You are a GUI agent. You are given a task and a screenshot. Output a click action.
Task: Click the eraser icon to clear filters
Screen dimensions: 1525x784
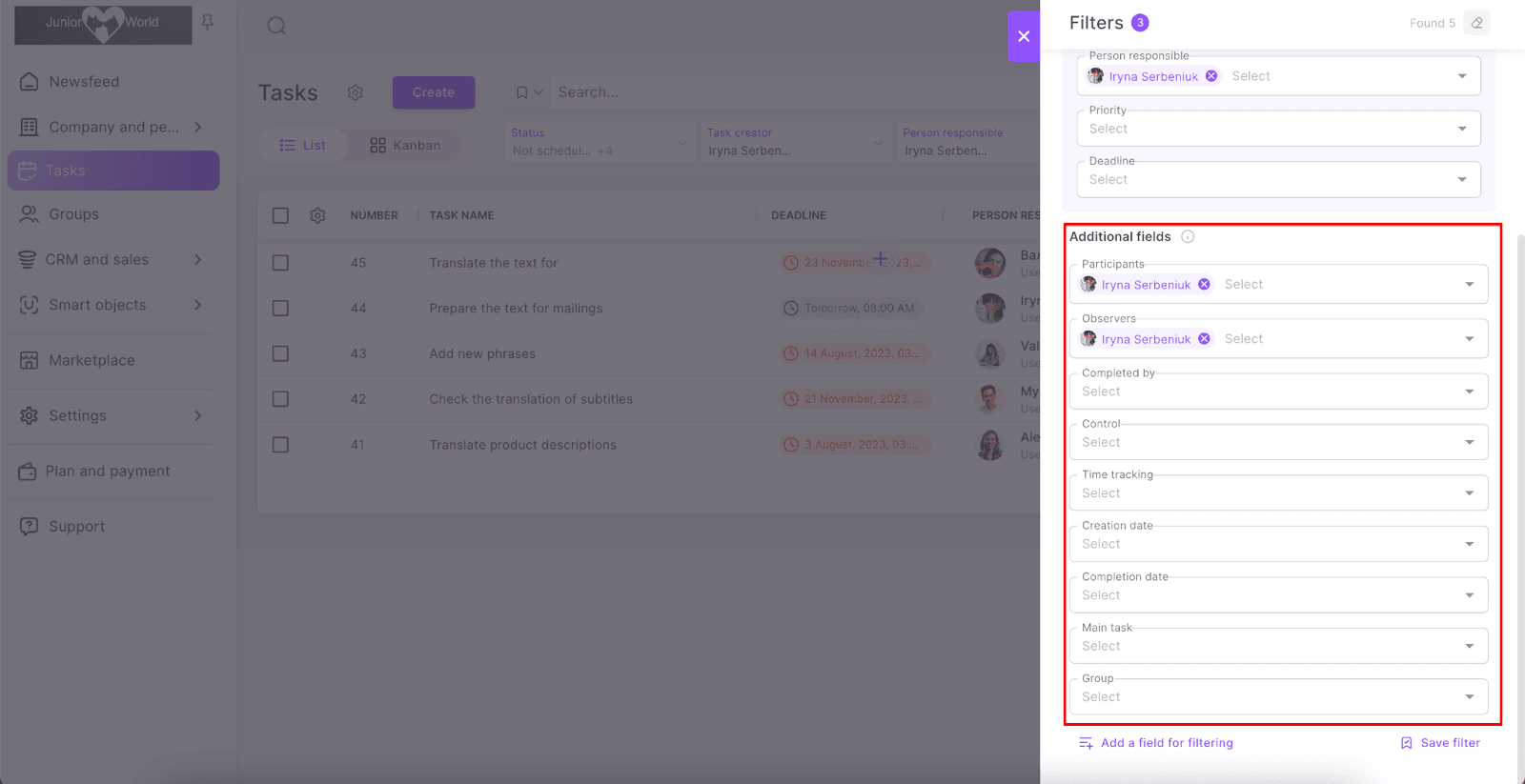pos(1476,23)
